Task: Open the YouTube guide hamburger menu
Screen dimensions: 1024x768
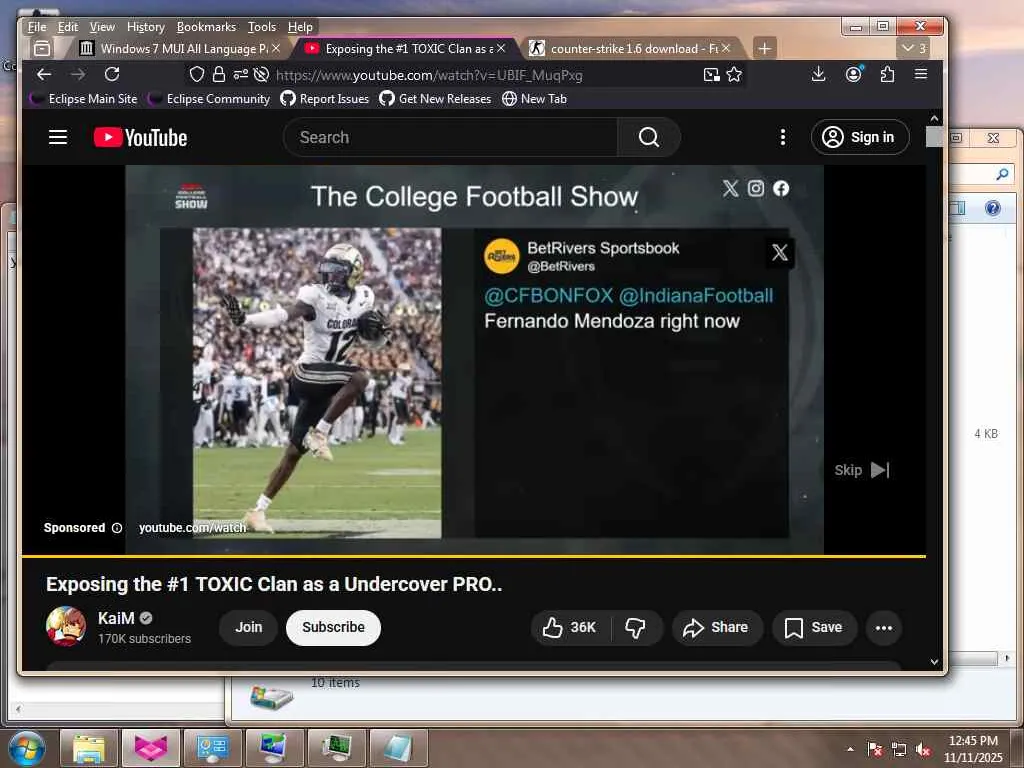Action: point(58,137)
